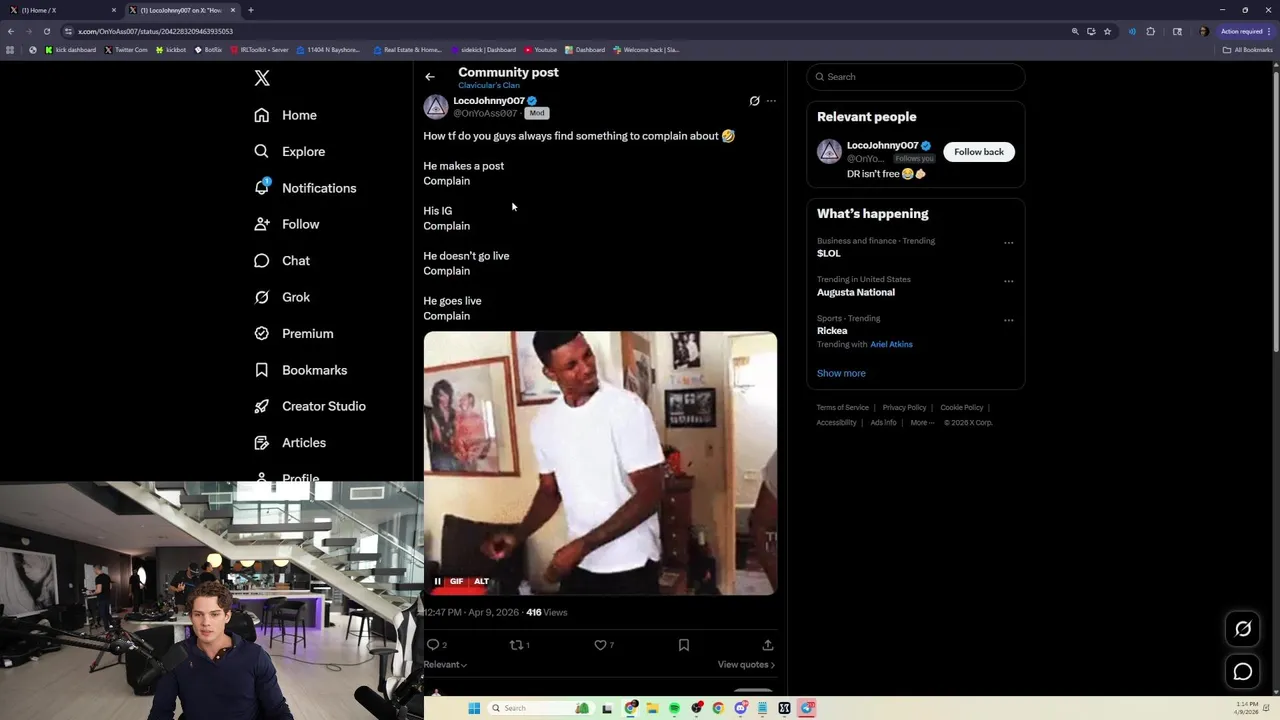Pause the GIF playback
Image resolution: width=1280 pixels, height=720 pixels.
point(437,581)
